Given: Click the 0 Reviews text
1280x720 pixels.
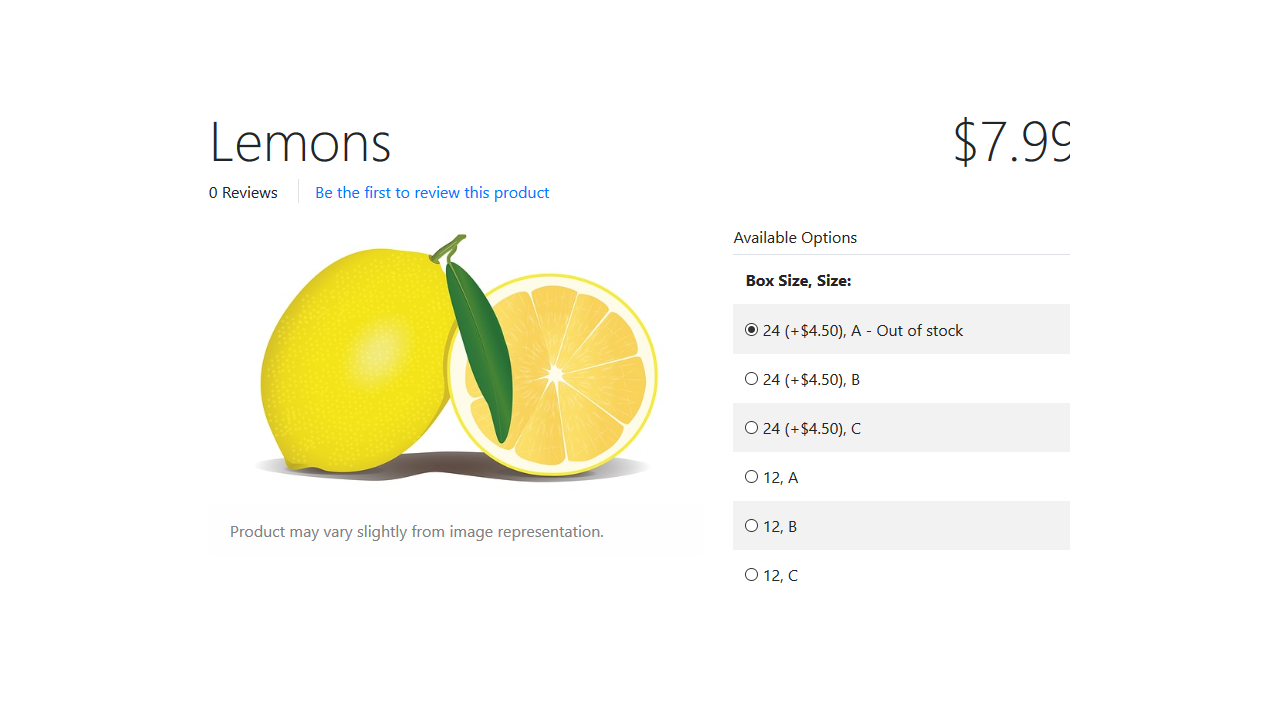Looking at the screenshot, I should 243,193.
